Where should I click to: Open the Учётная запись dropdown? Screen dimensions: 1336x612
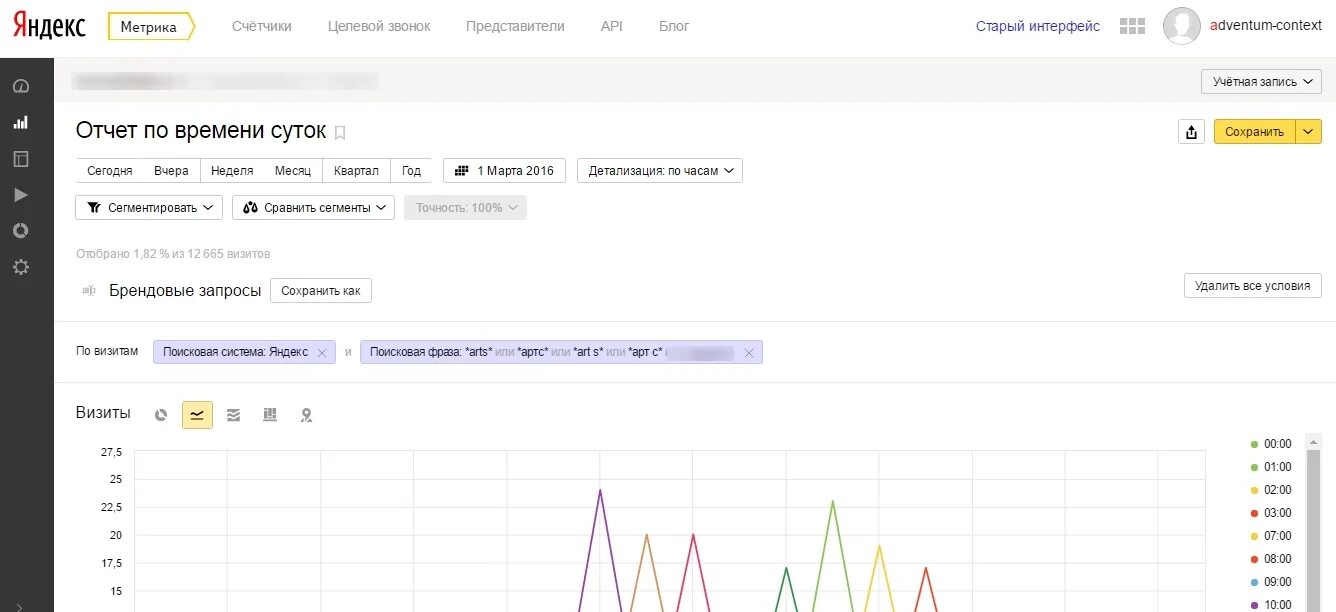[1261, 82]
